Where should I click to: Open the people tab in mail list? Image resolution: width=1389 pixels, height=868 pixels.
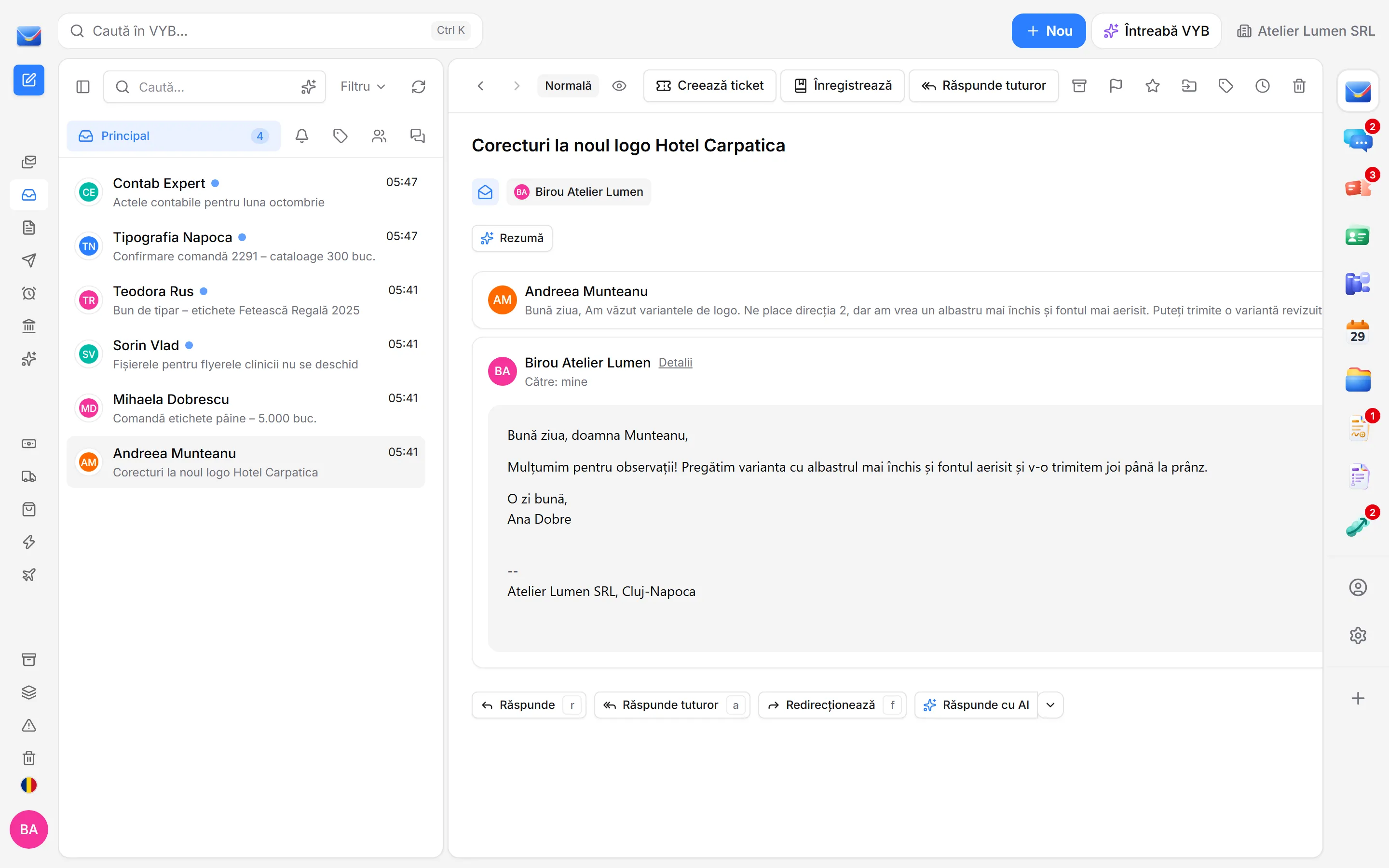coord(379,136)
